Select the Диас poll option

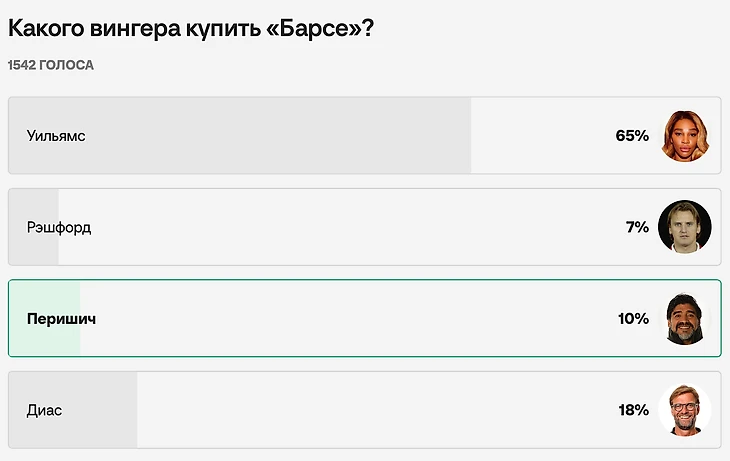coord(365,410)
